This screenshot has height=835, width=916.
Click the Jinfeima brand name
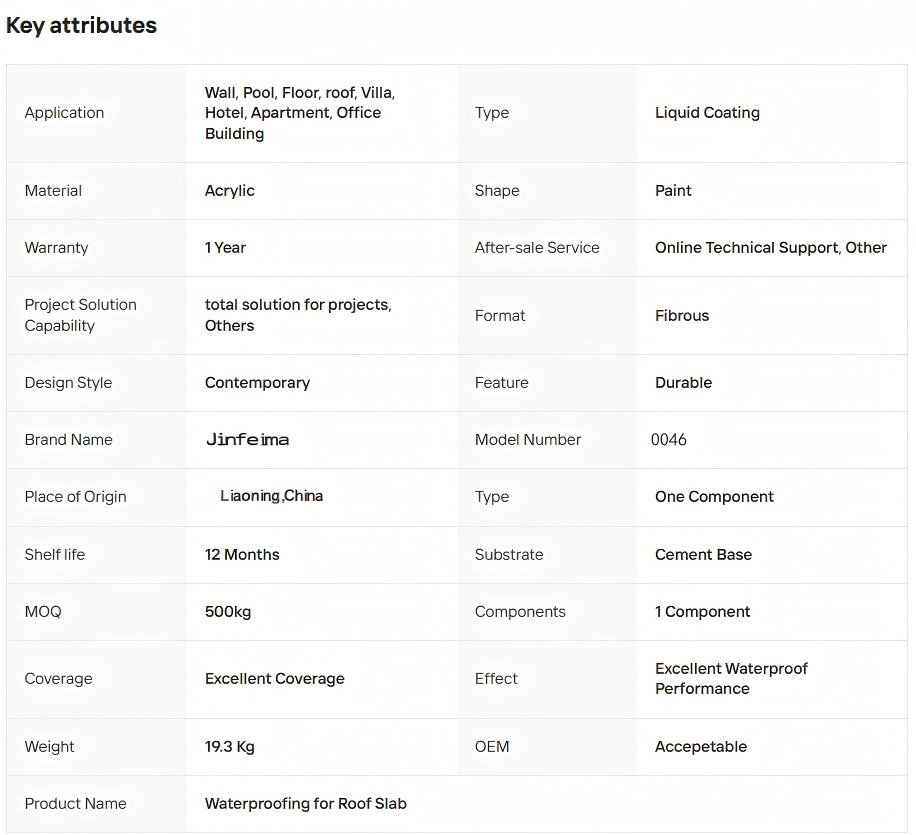[247, 440]
